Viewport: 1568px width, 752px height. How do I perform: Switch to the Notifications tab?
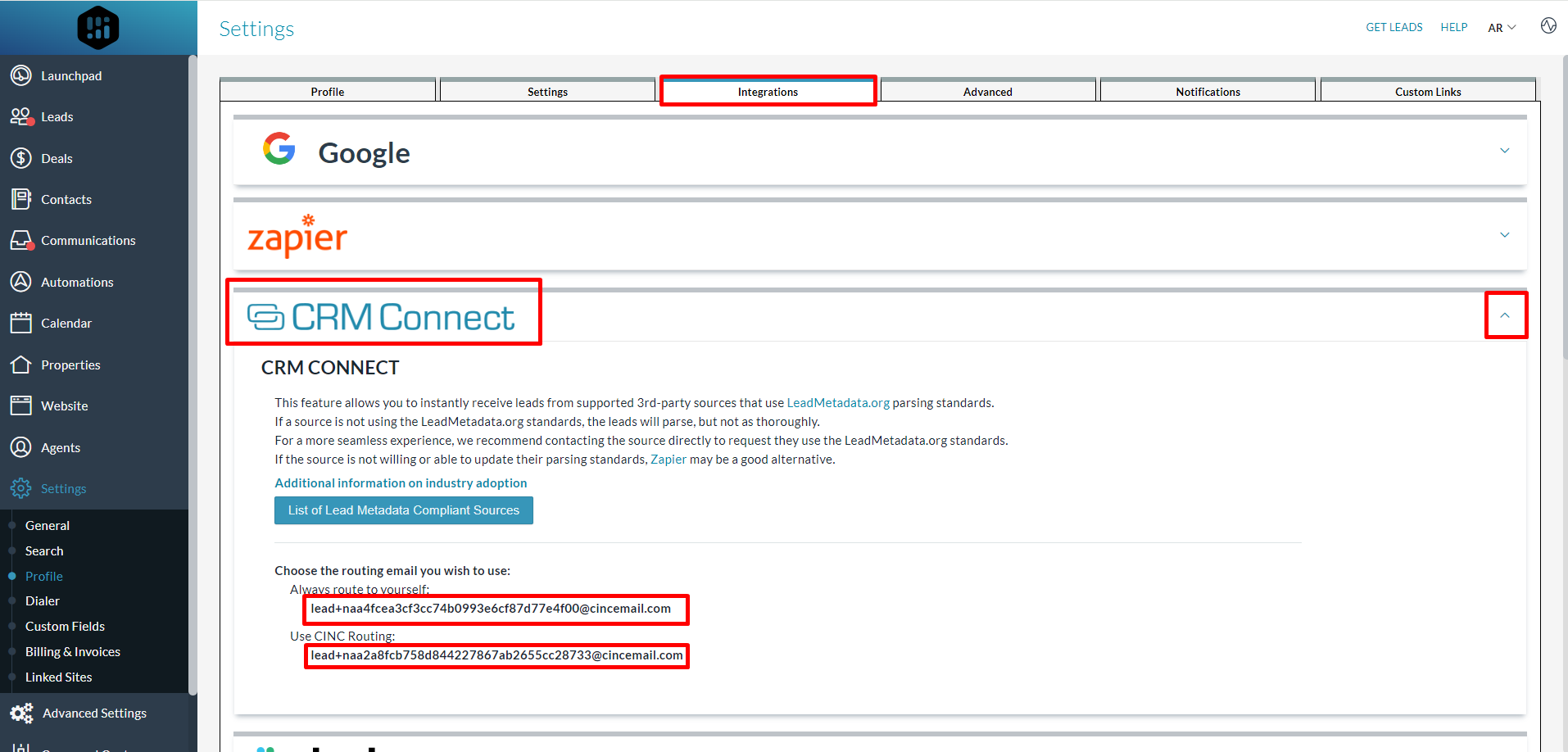[1208, 91]
